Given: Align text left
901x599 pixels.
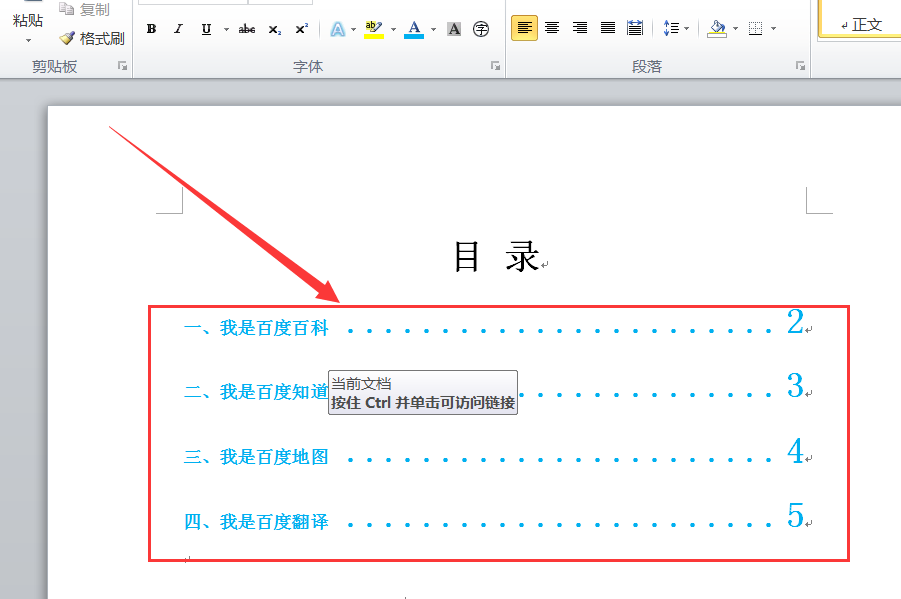Looking at the screenshot, I should tap(525, 28).
